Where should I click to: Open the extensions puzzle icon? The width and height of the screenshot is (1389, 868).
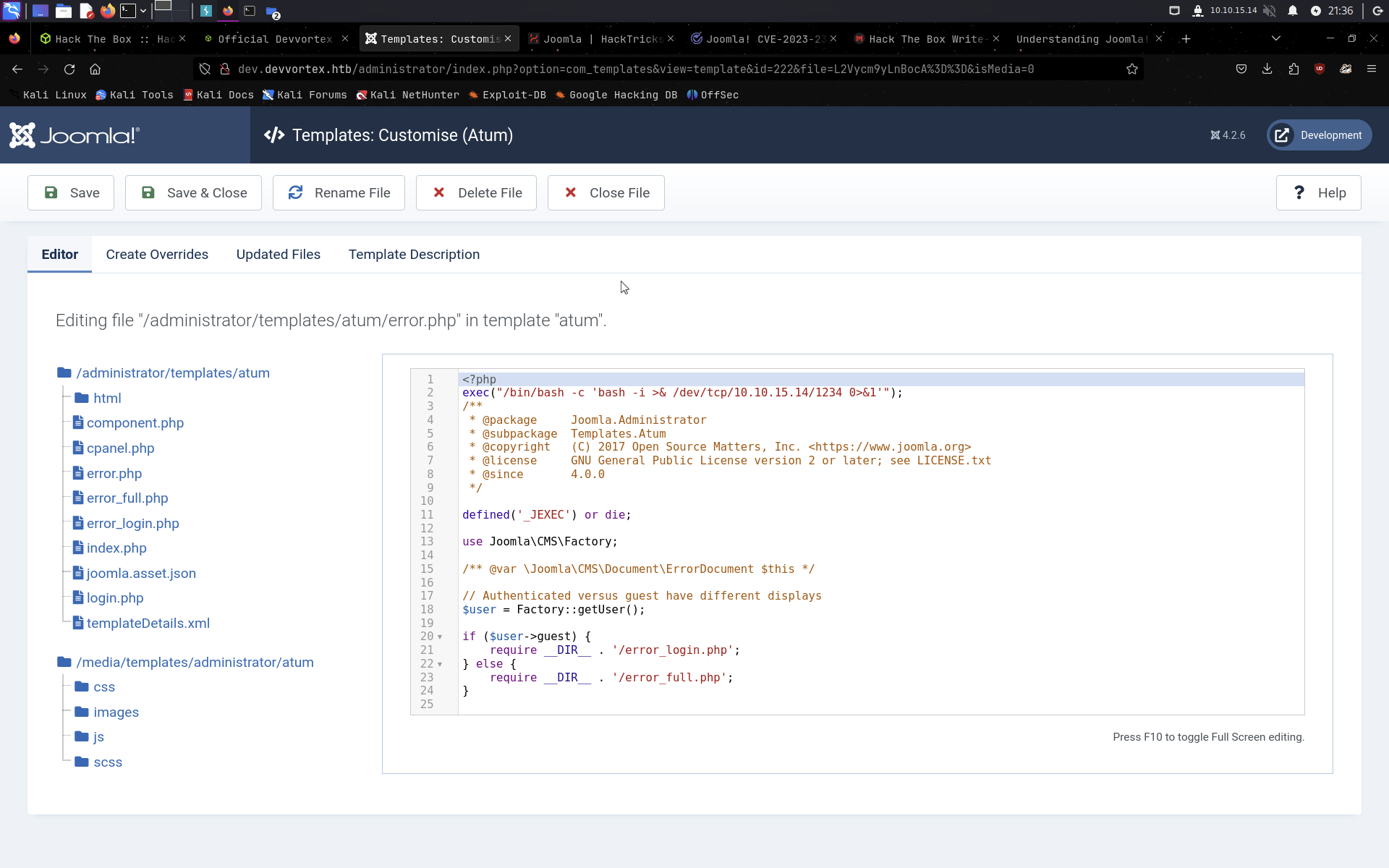pos(1294,69)
